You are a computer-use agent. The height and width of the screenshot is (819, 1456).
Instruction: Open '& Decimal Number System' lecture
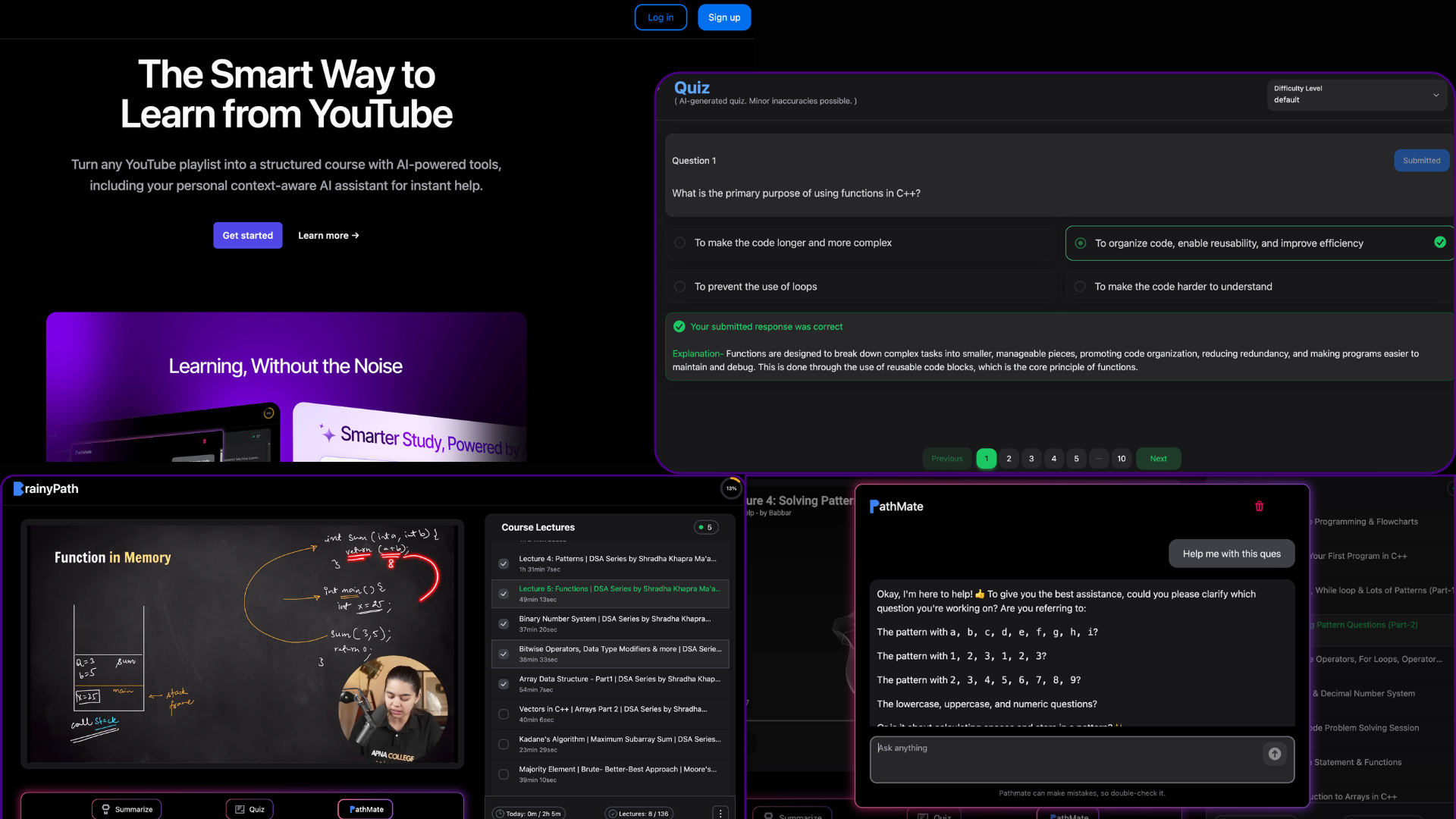point(1363,693)
